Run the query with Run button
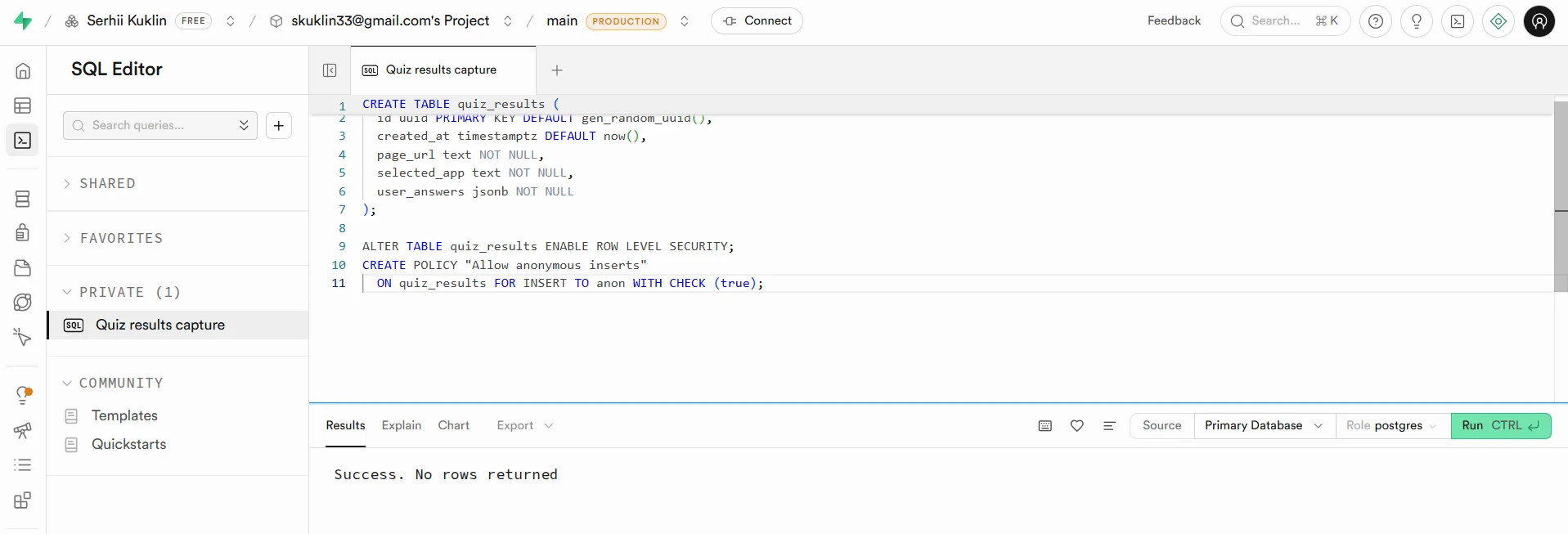This screenshot has height=534, width=1568. click(1501, 426)
